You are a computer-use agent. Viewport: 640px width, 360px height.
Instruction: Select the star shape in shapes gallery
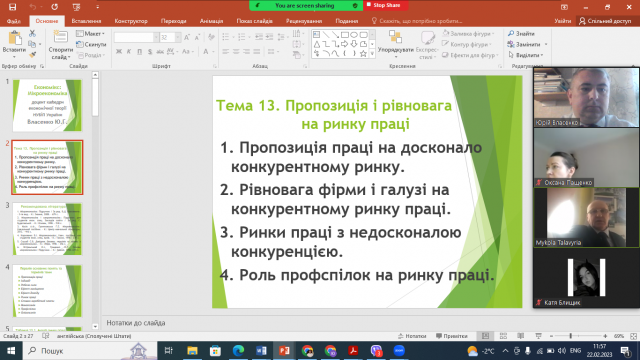coord(363,53)
